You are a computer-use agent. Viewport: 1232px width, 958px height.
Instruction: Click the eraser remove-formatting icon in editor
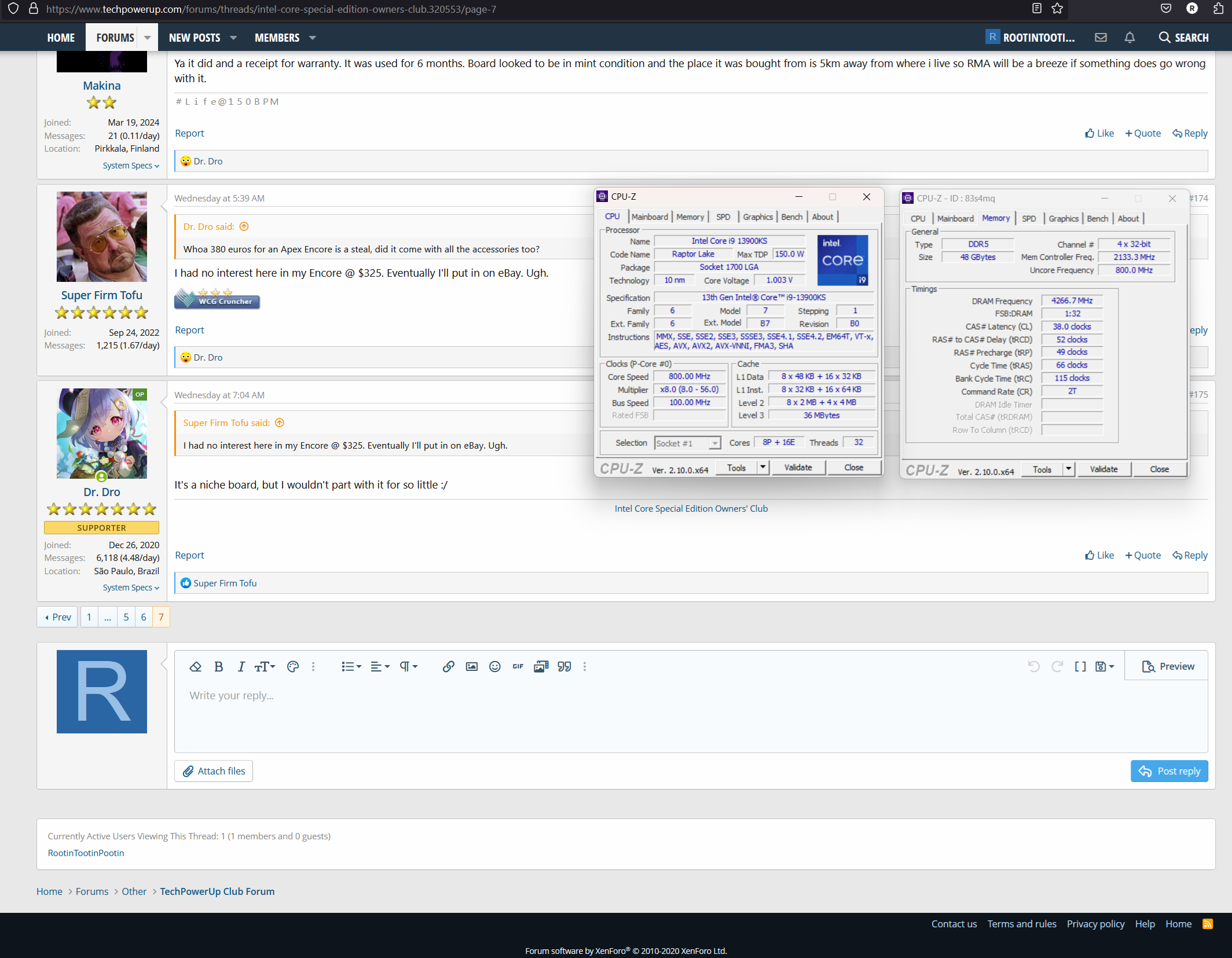point(195,666)
